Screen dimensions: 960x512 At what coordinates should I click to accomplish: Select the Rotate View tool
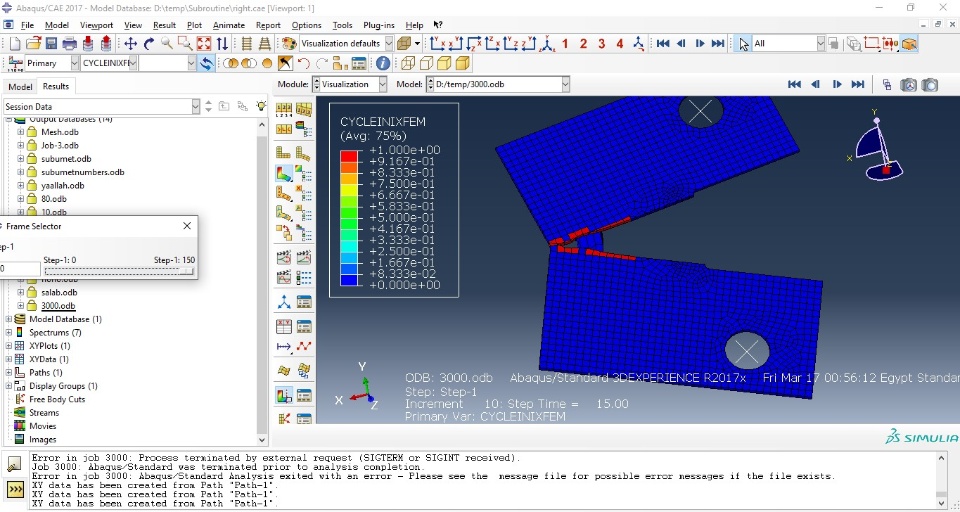click(149, 43)
